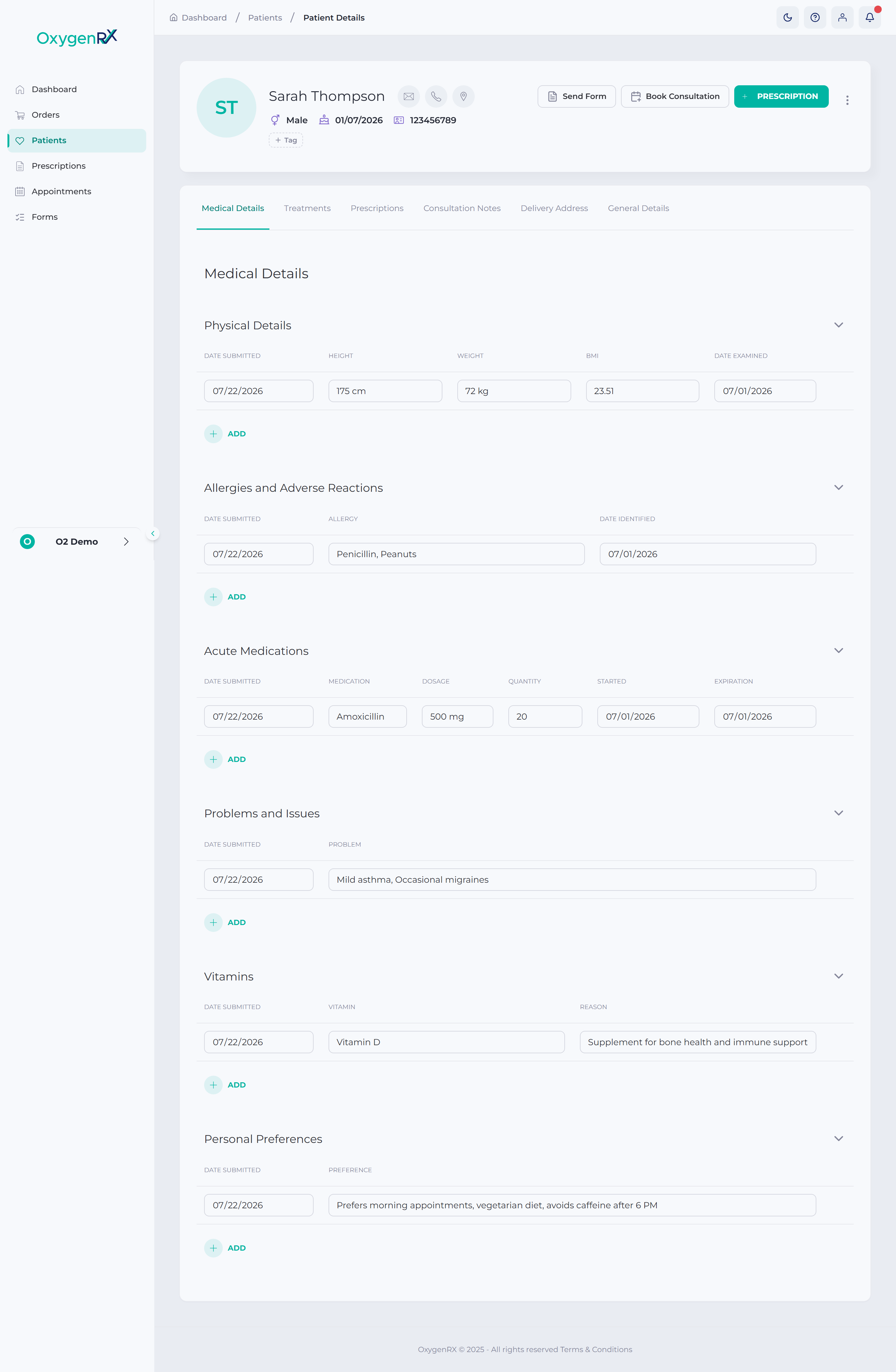The height and width of the screenshot is (1372, 896).
Task: Click the Date Identified field for allergy
Action: 708,554
